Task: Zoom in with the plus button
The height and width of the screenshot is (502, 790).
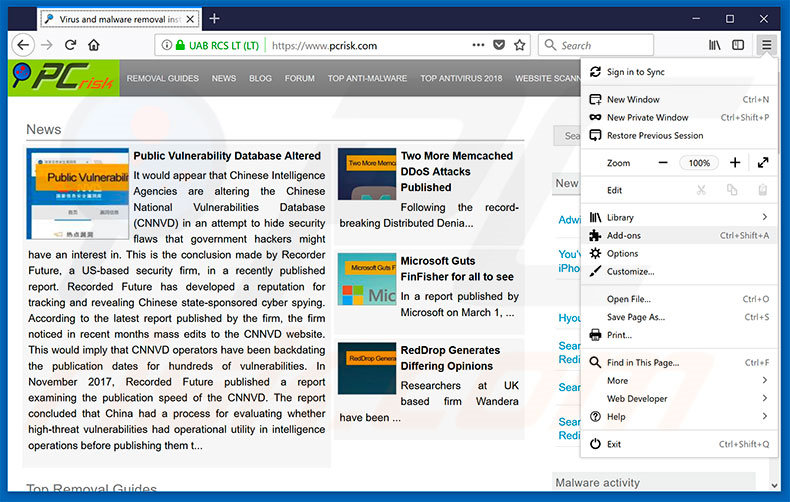Action: click(x=735, y=163)
